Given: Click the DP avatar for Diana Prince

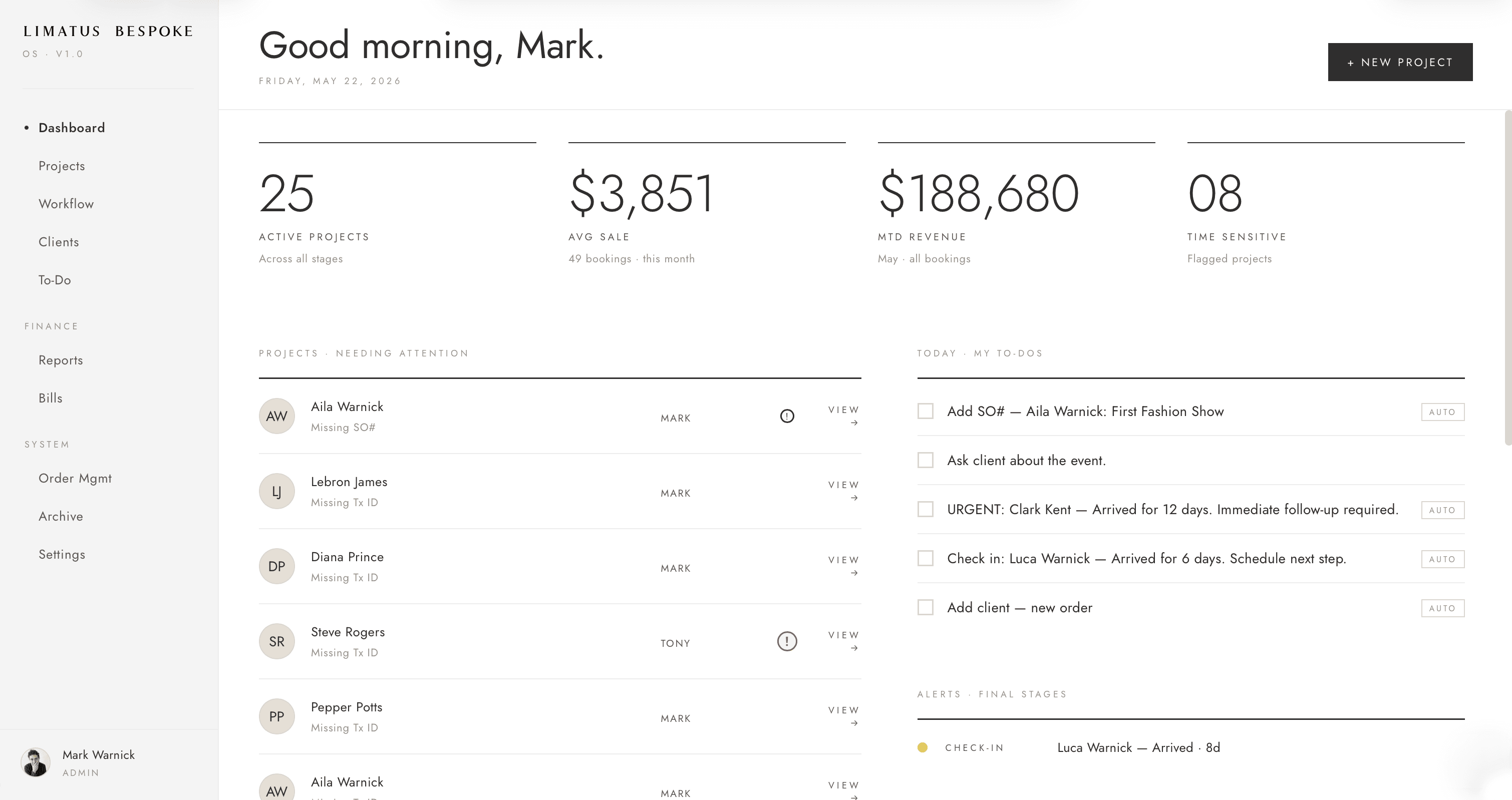Looking at the screenshot, I should [x=276, y=566].
